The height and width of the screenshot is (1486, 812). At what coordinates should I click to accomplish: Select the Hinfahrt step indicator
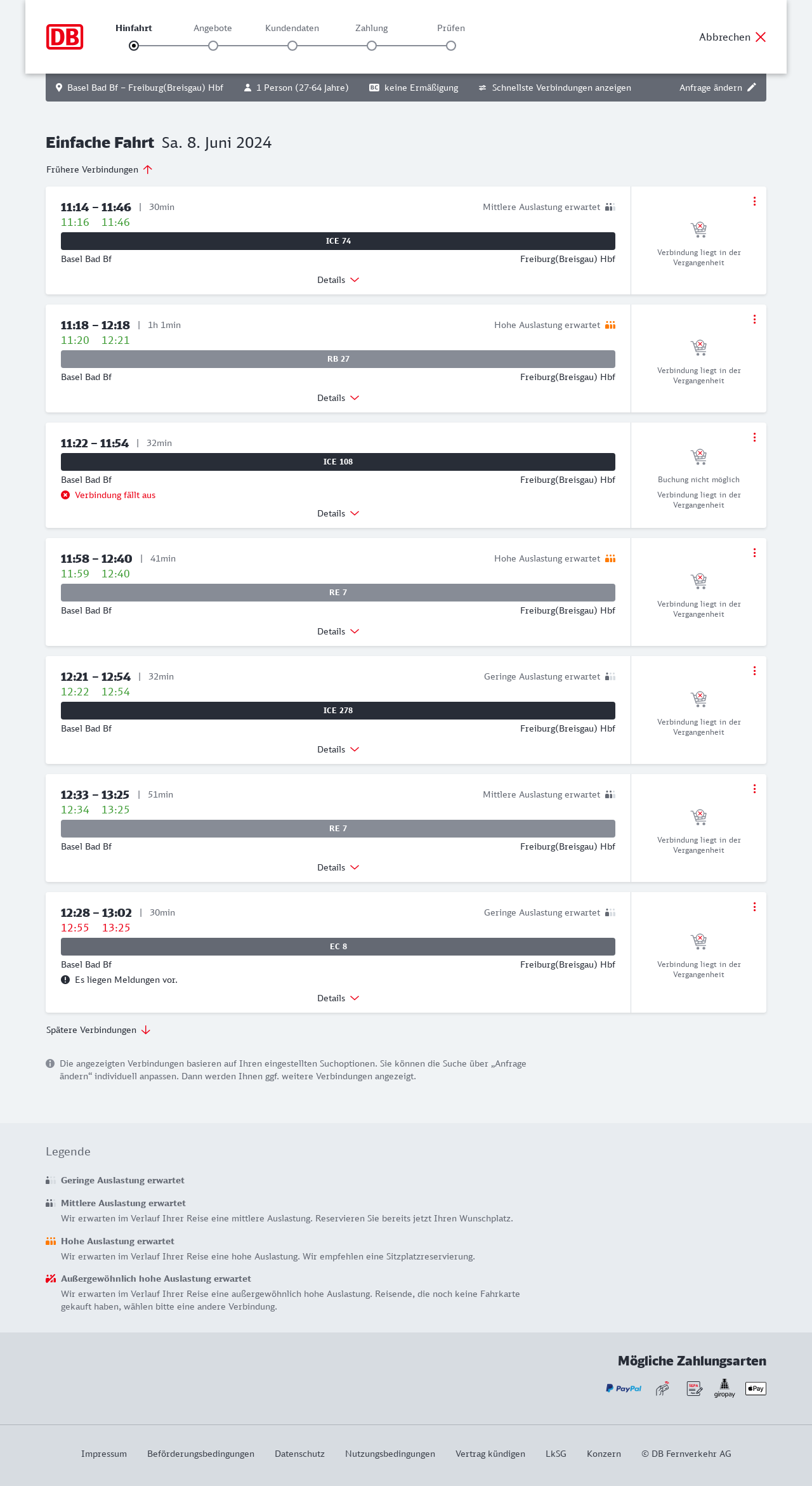coord(134,46)
